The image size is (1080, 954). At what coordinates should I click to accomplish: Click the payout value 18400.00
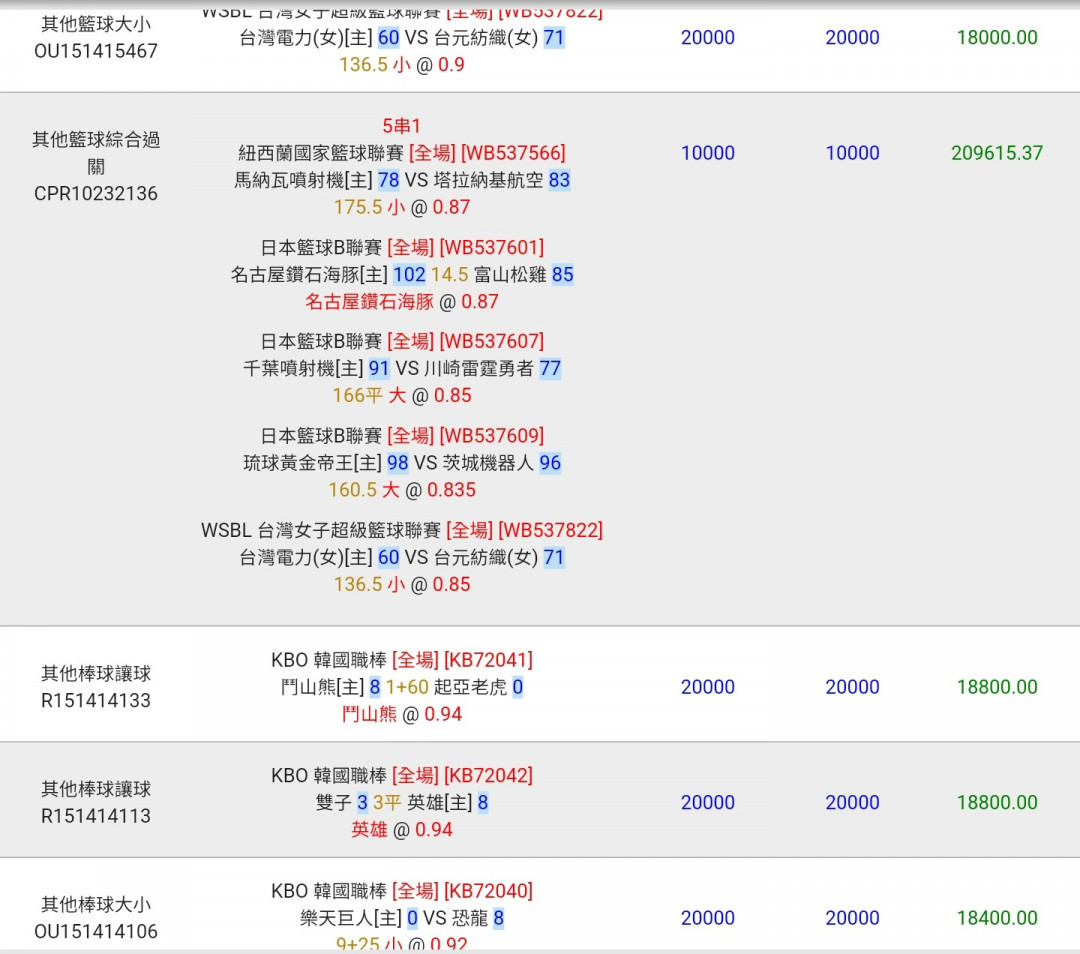pos(997,917)
